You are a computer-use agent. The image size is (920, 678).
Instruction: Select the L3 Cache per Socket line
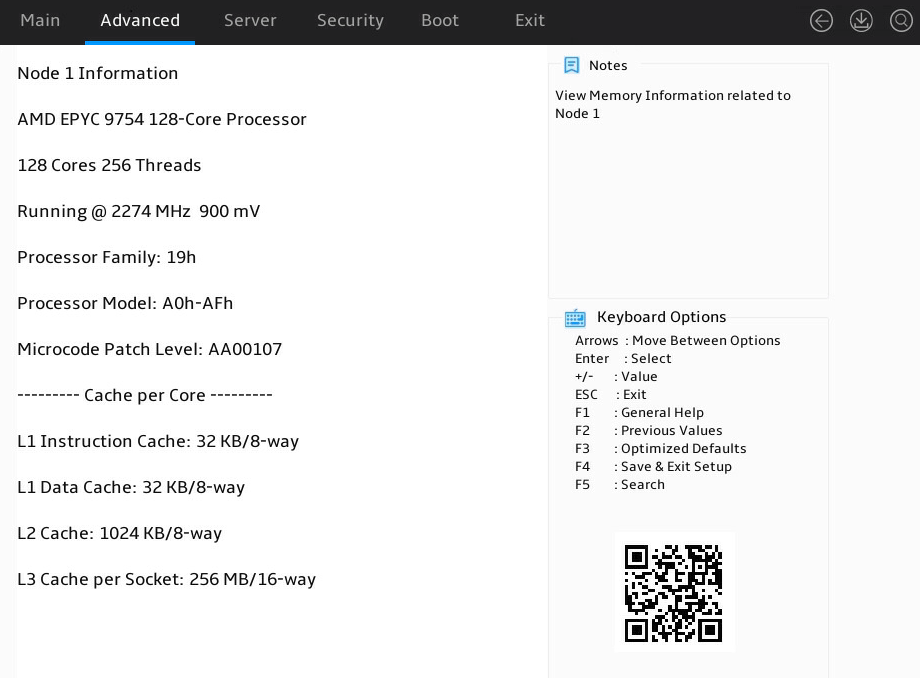[167, 579]
